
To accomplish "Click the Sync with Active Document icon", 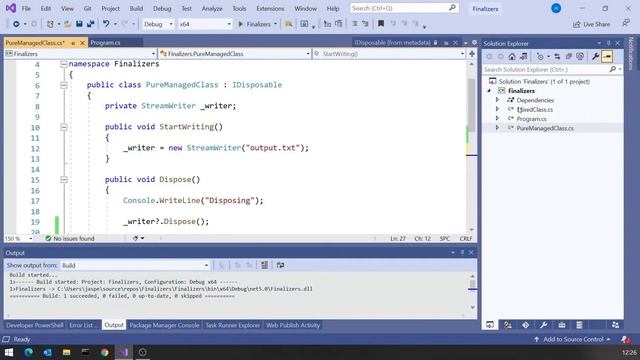I will [x=557, y=57].
